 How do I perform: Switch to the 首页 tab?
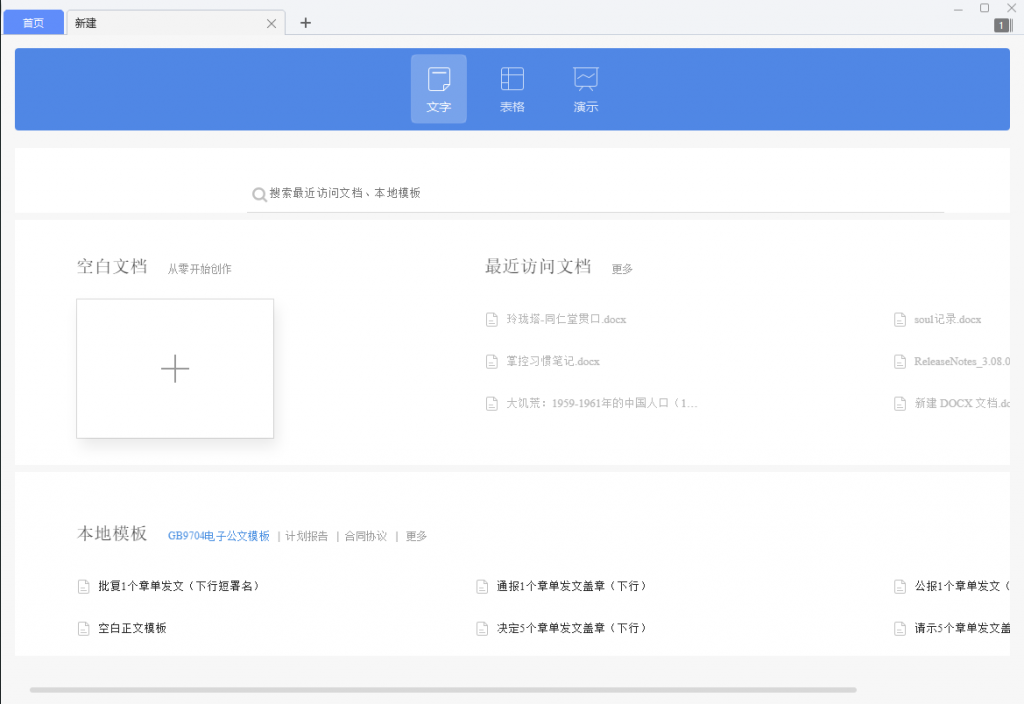click(x=32, y=22)
